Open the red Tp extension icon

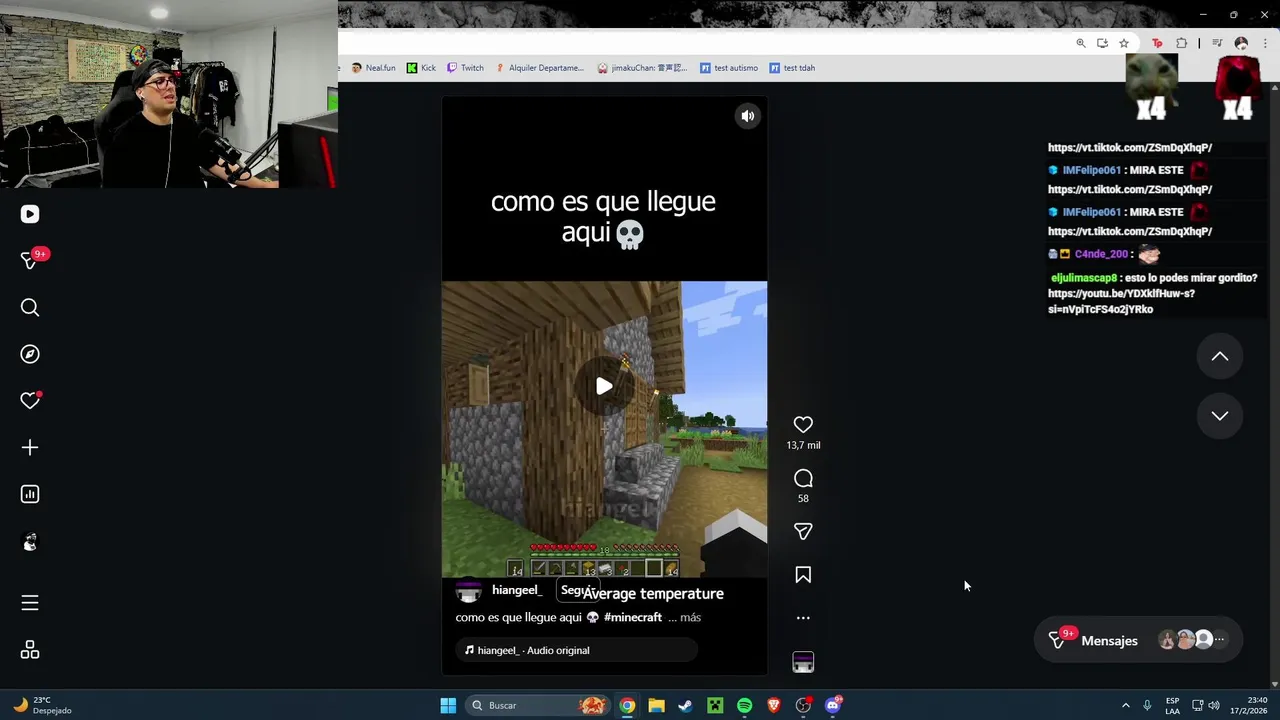(x=1158, y=43)
